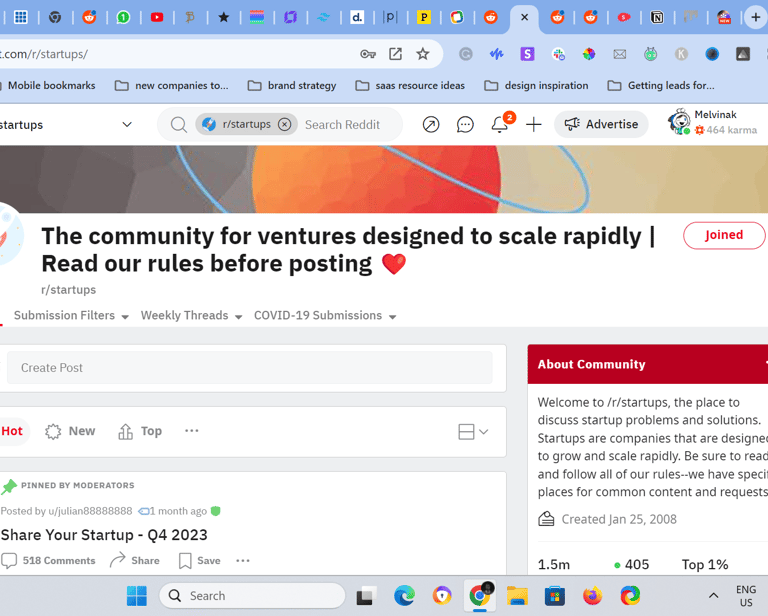
Task: Sort posts by New
Action: tap(70, 431)
